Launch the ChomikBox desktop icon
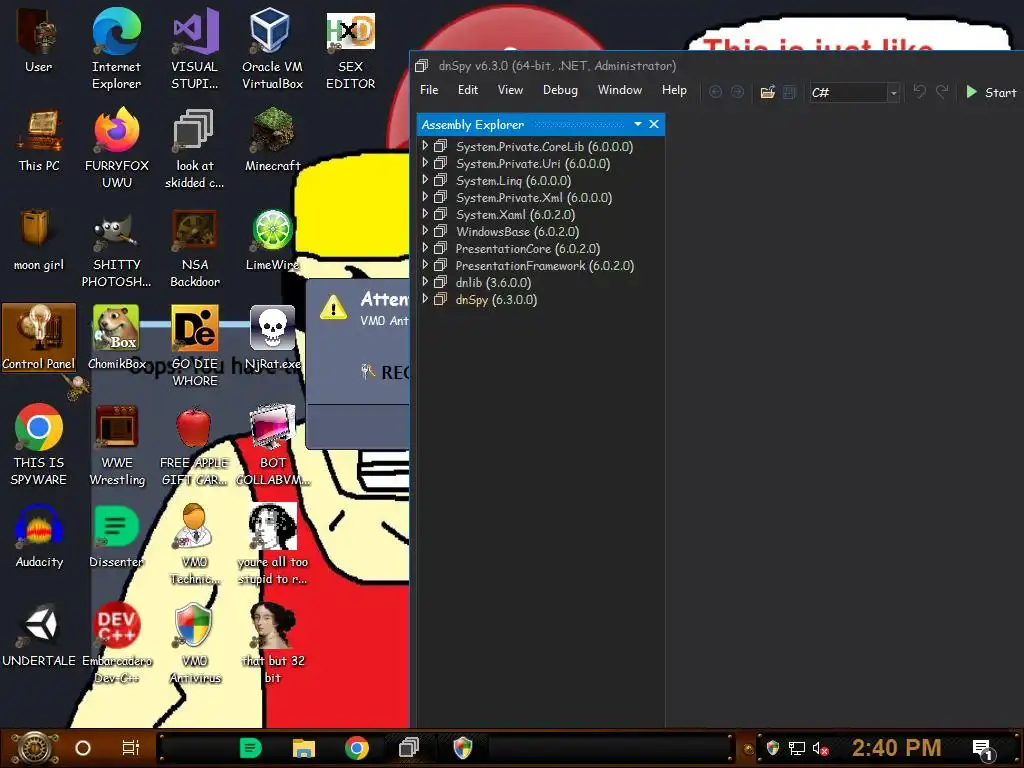The width and height of the screenshot is (1024, 768). [116, 338]
